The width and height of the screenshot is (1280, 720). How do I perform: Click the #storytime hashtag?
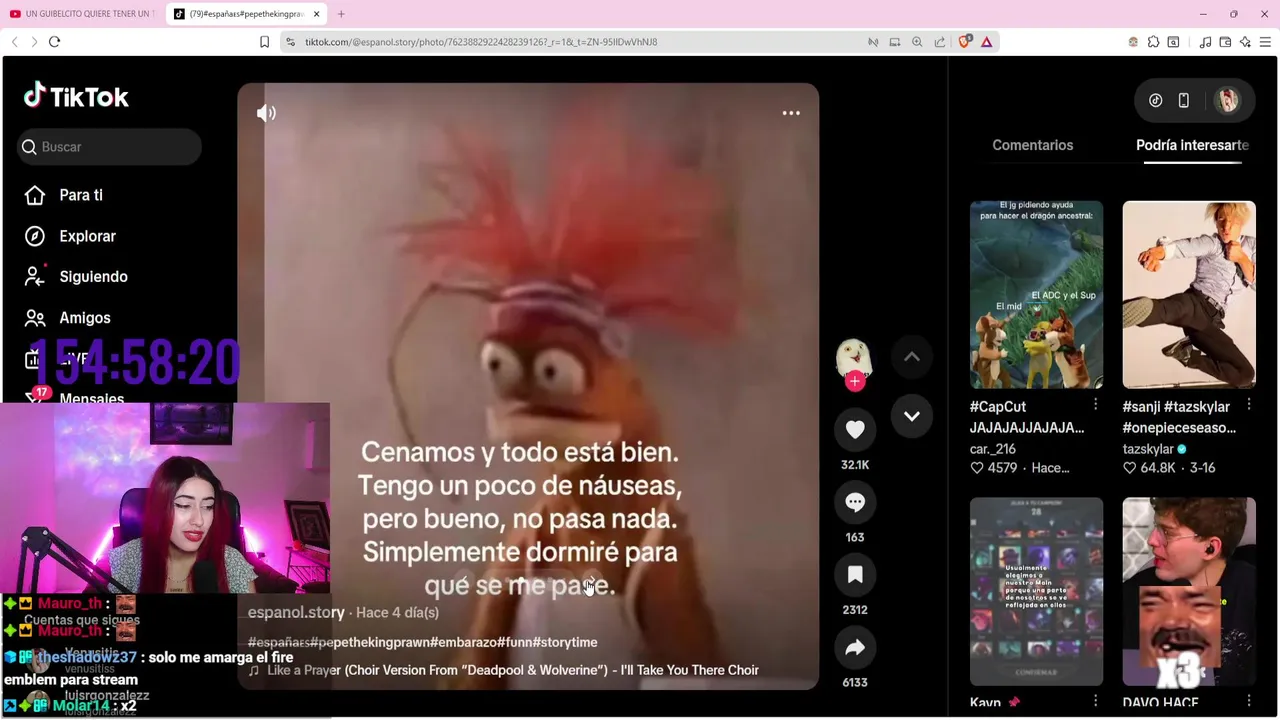click(565, 642)
